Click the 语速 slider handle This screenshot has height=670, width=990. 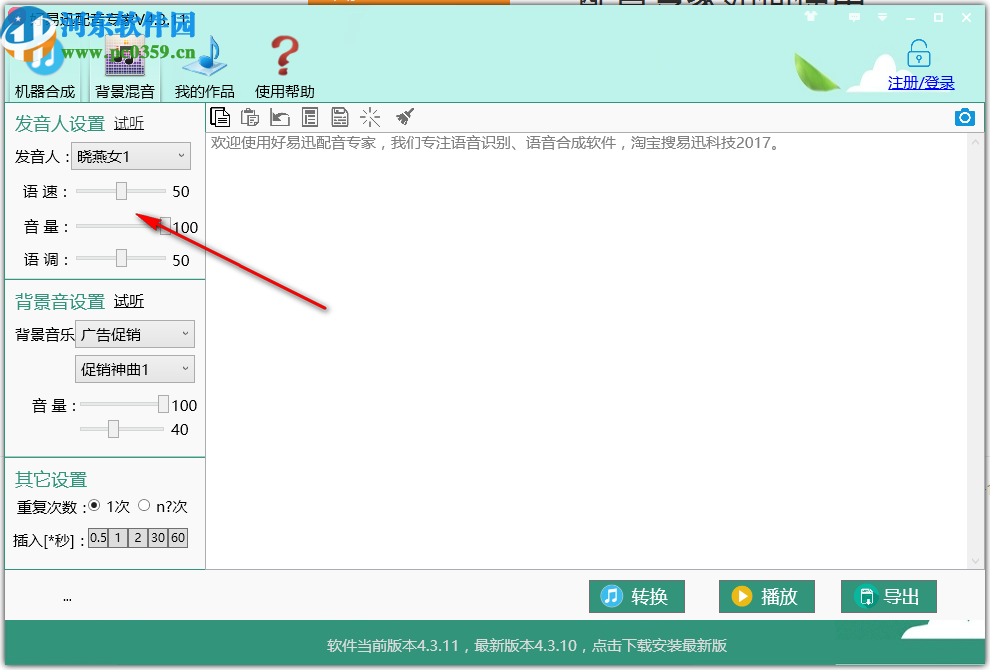tap(121, 191)
